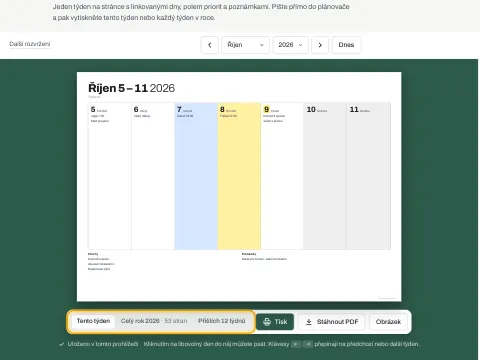Print the planner with Tisk button

[x=275, y=322]
